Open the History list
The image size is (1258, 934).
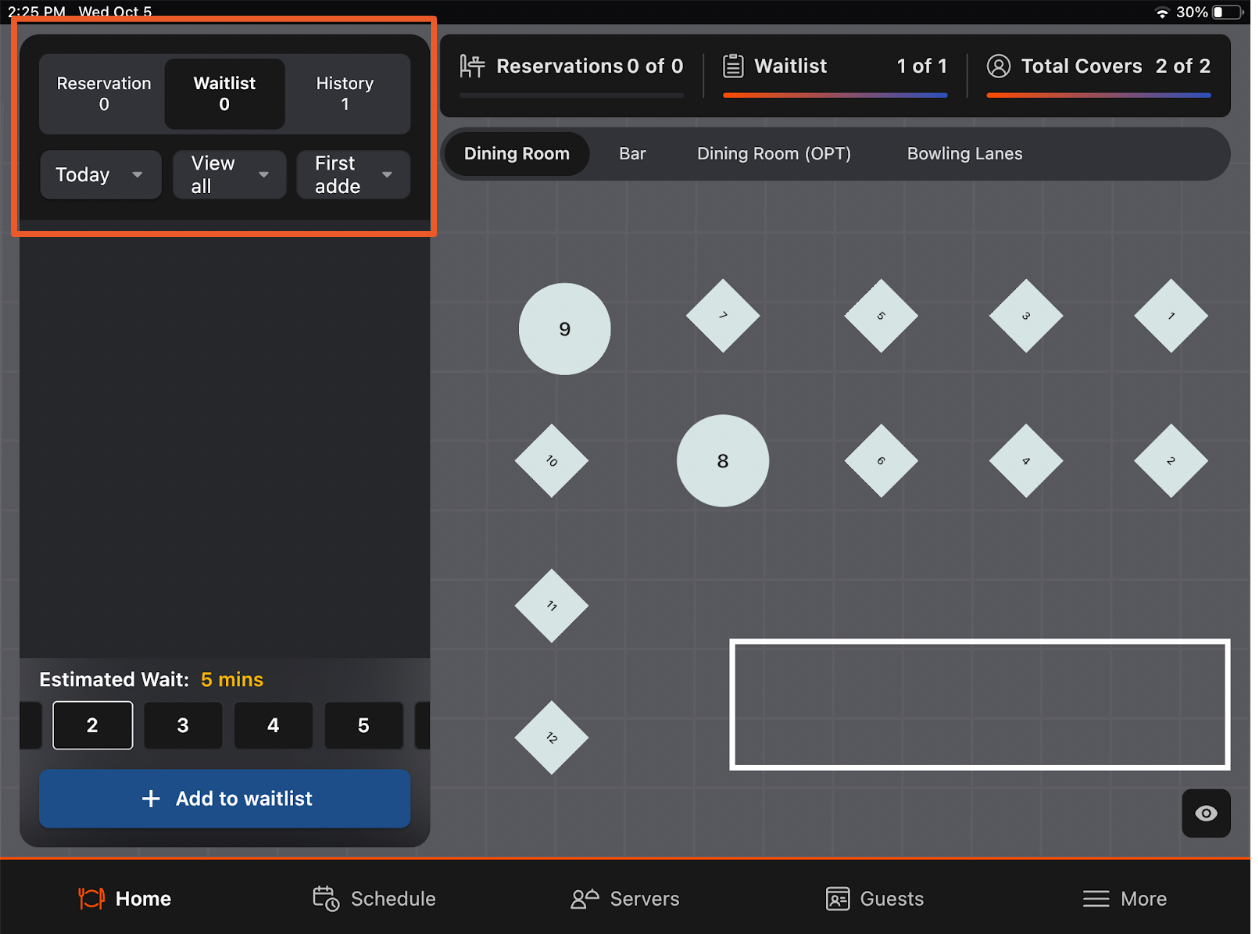345,93
